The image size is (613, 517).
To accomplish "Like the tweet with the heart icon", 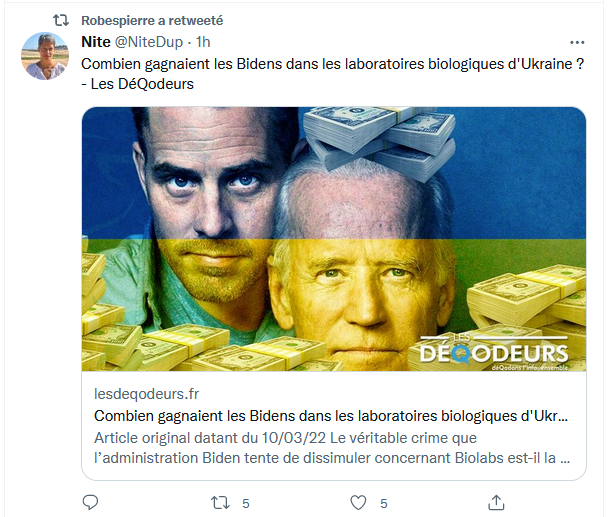I will click(x=358, y=503).
